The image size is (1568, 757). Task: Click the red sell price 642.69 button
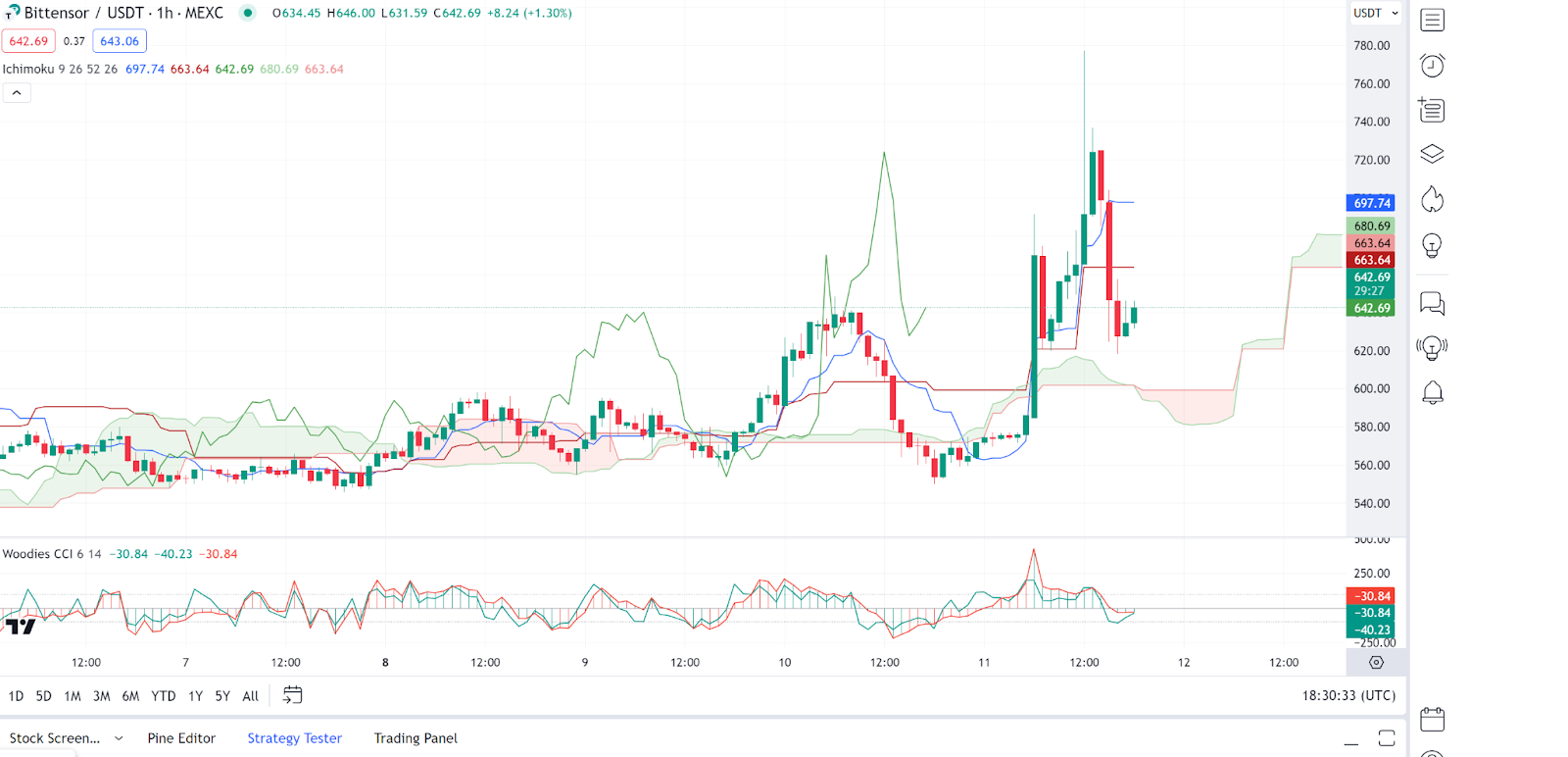coord(28,41)
